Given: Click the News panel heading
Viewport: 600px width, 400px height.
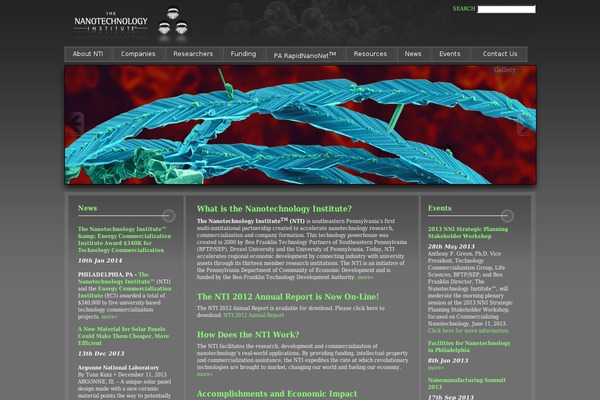Looking at the screenshot, I should click(87, 208).
